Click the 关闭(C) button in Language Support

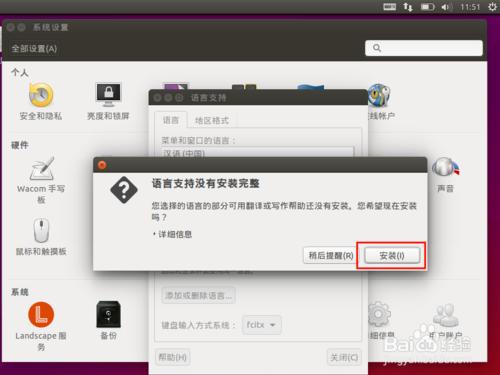344,357
